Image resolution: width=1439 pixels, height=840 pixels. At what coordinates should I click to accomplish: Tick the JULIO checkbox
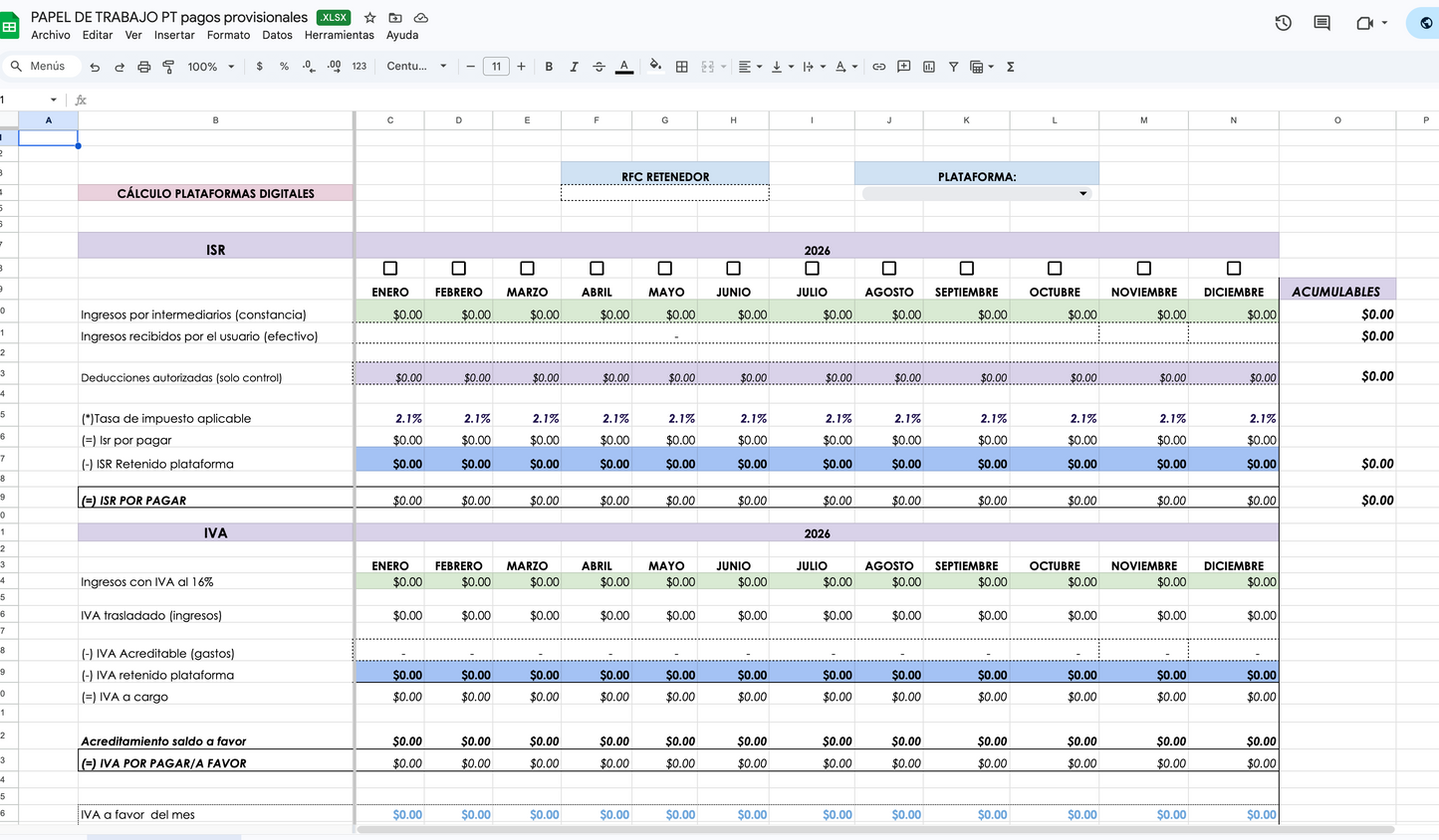click(812, 269)
